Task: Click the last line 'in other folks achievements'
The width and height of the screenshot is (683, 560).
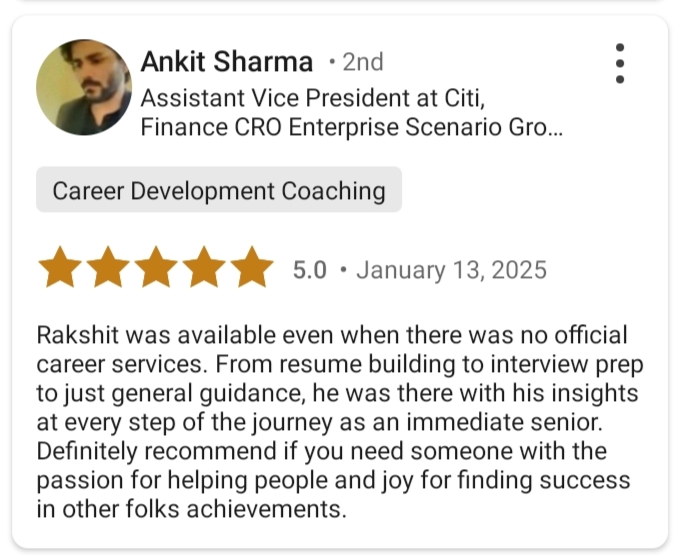Action: [x=191, y=509]
